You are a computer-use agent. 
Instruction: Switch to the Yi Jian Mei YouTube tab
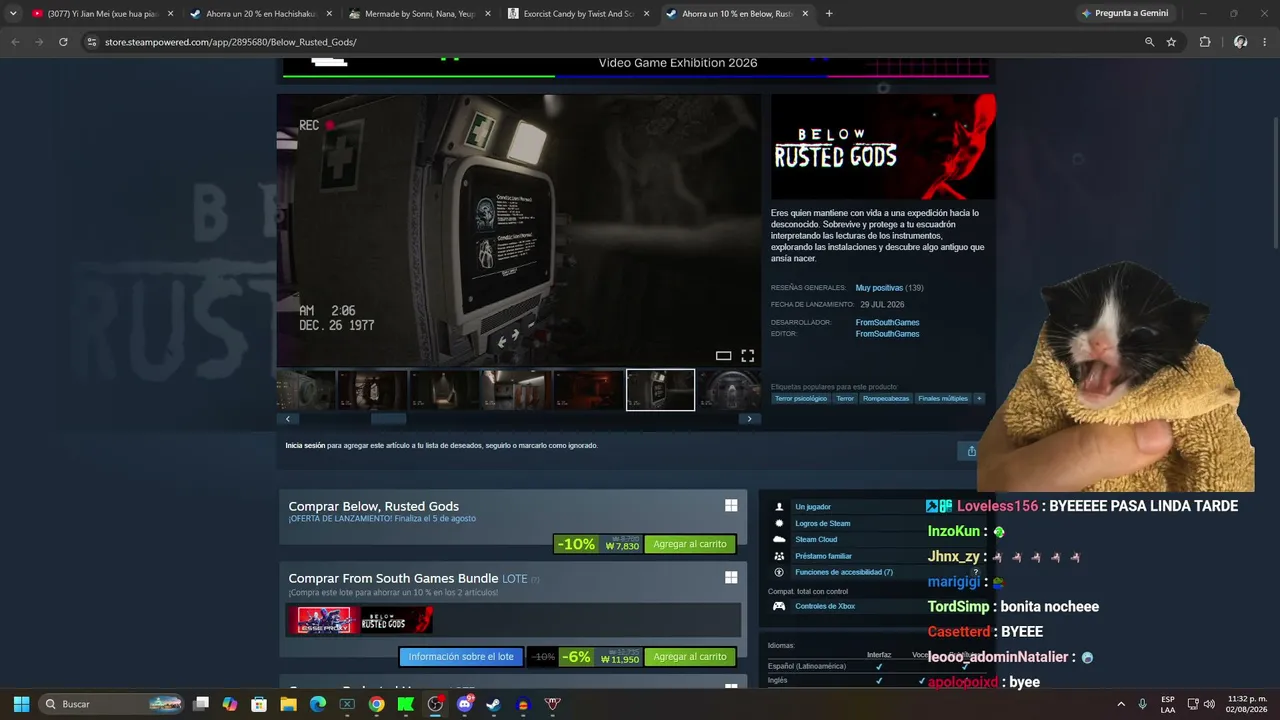[x=102, y=14]
